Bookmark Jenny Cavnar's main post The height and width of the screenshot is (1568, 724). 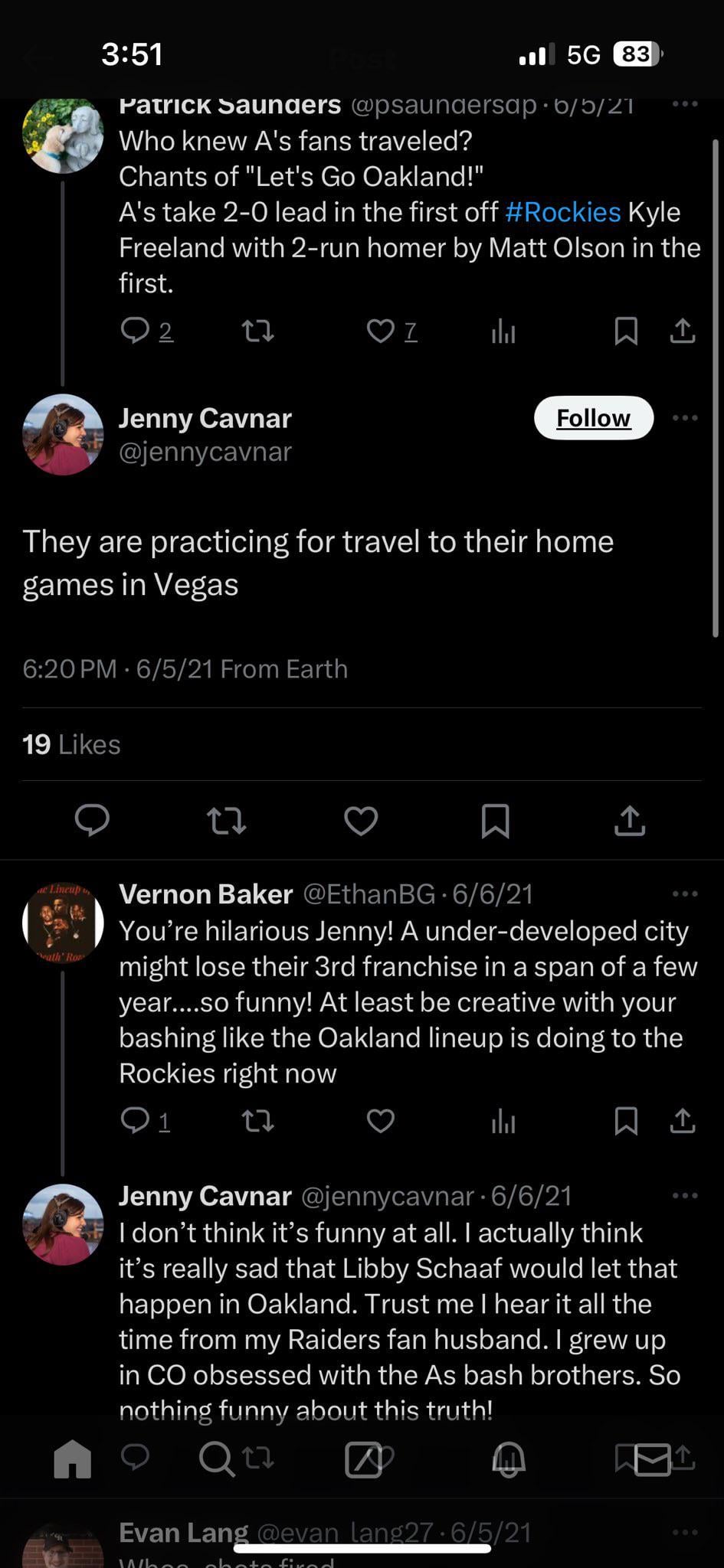(495, 821)
